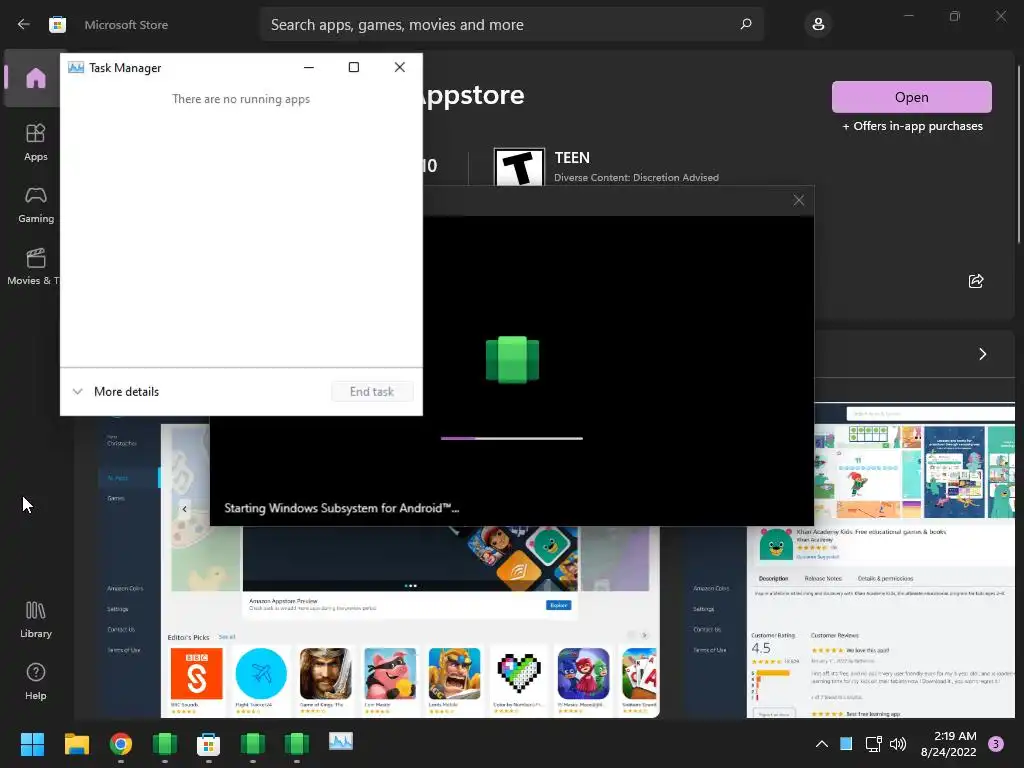Open File Explorer from taskbar
The height and width of the screenshot is (768, 1024).
(x=76, y=744)
